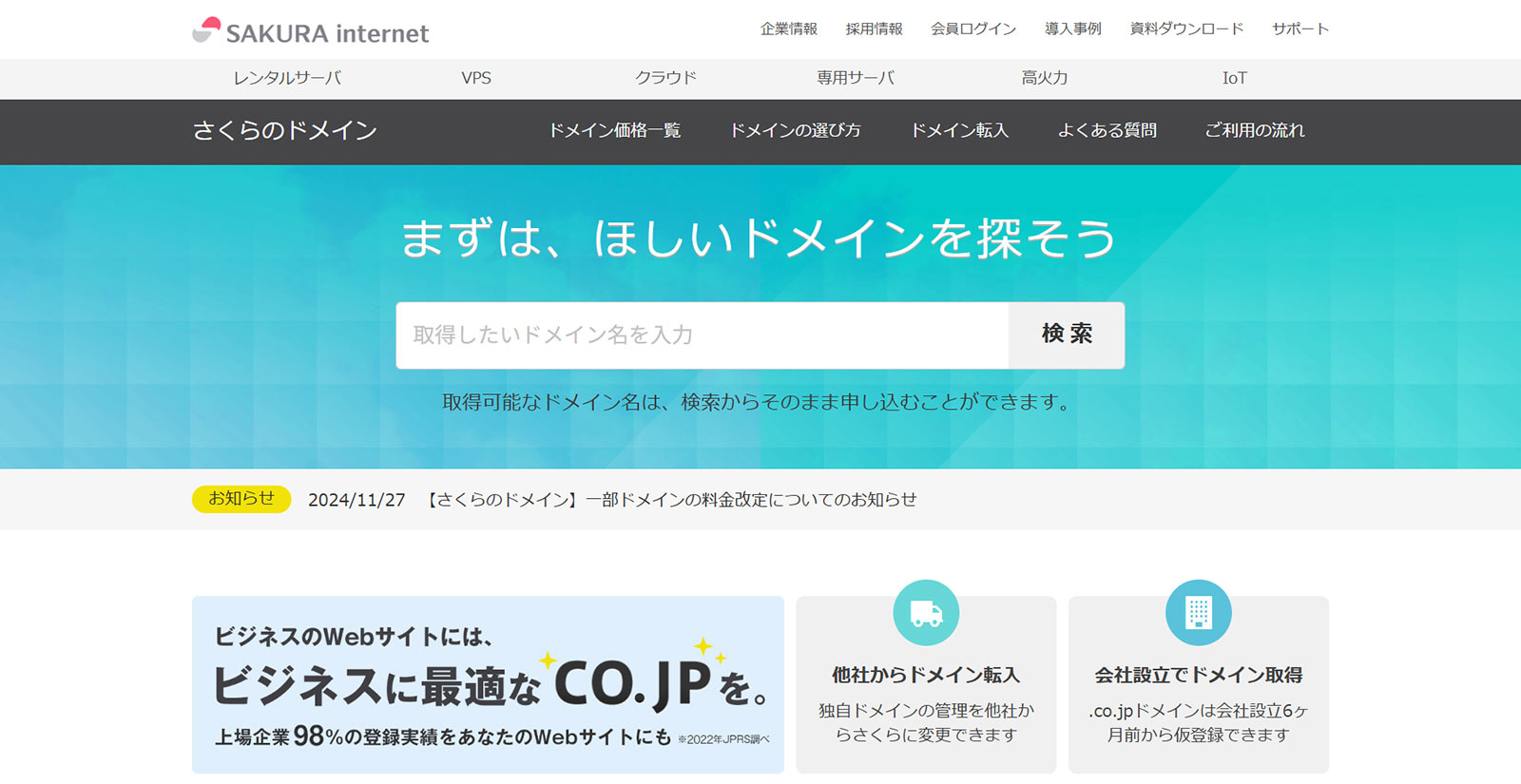Click text 取得可能なドメイン名は、検索から…
The width and height of the screenshot is (1521, 784).
click(760, 402)
